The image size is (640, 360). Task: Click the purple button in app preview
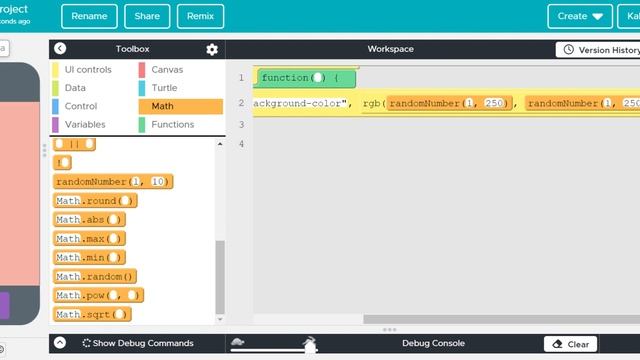pos(4,305)
